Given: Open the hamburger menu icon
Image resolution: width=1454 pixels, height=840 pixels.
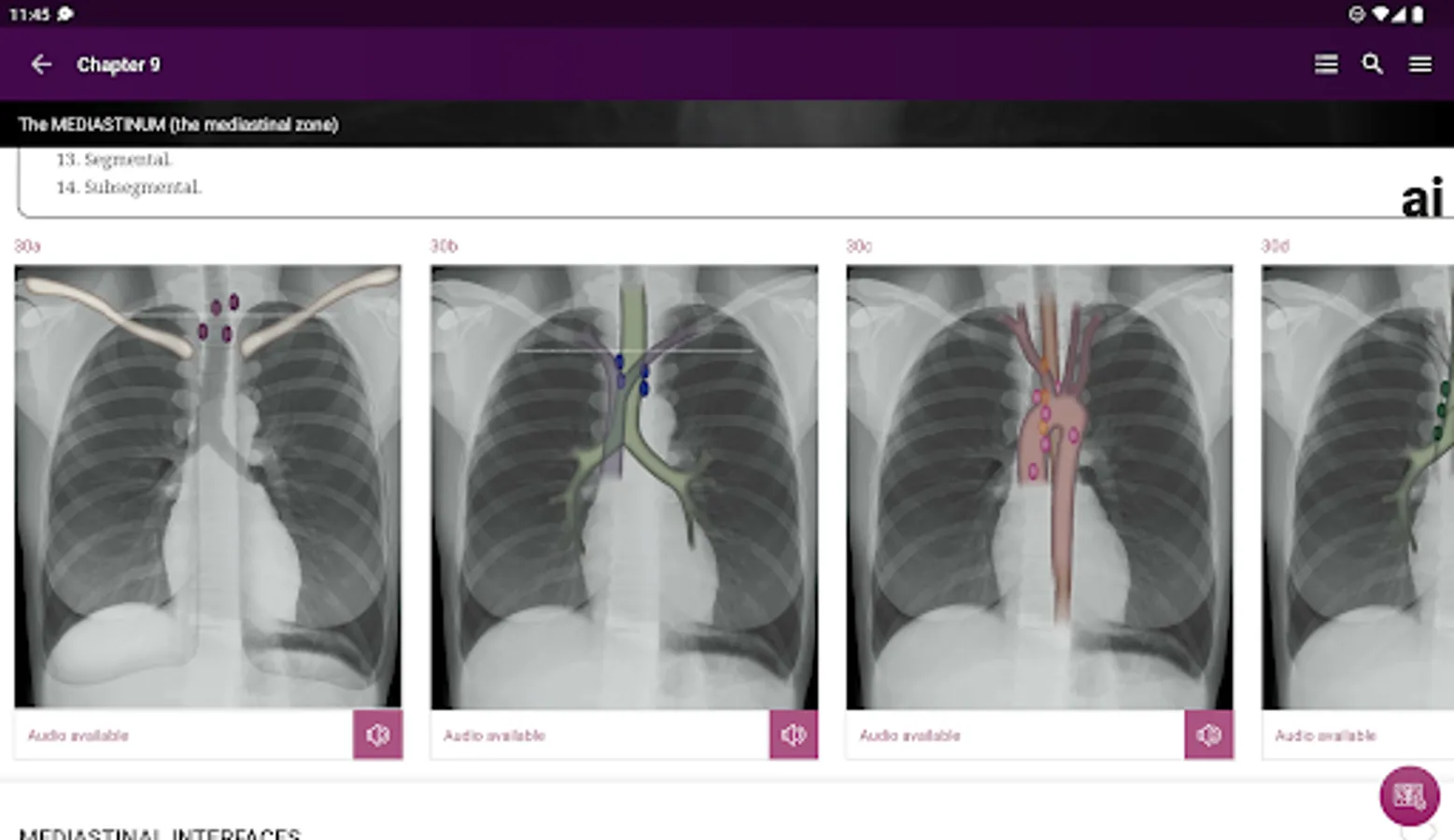Looking at the screenshot, I should (x=1420, y=64).
